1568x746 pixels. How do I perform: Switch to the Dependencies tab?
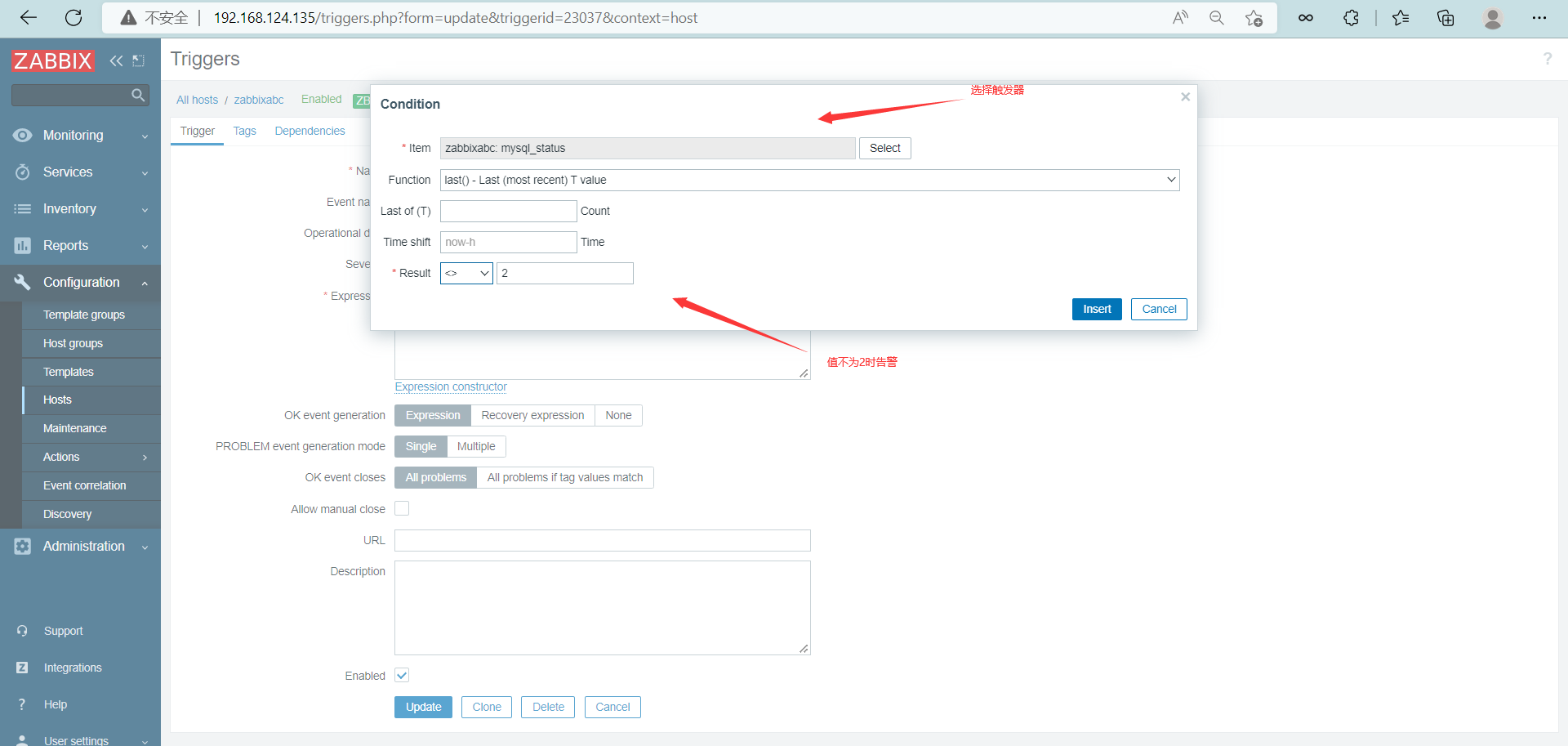coord(310,132)
